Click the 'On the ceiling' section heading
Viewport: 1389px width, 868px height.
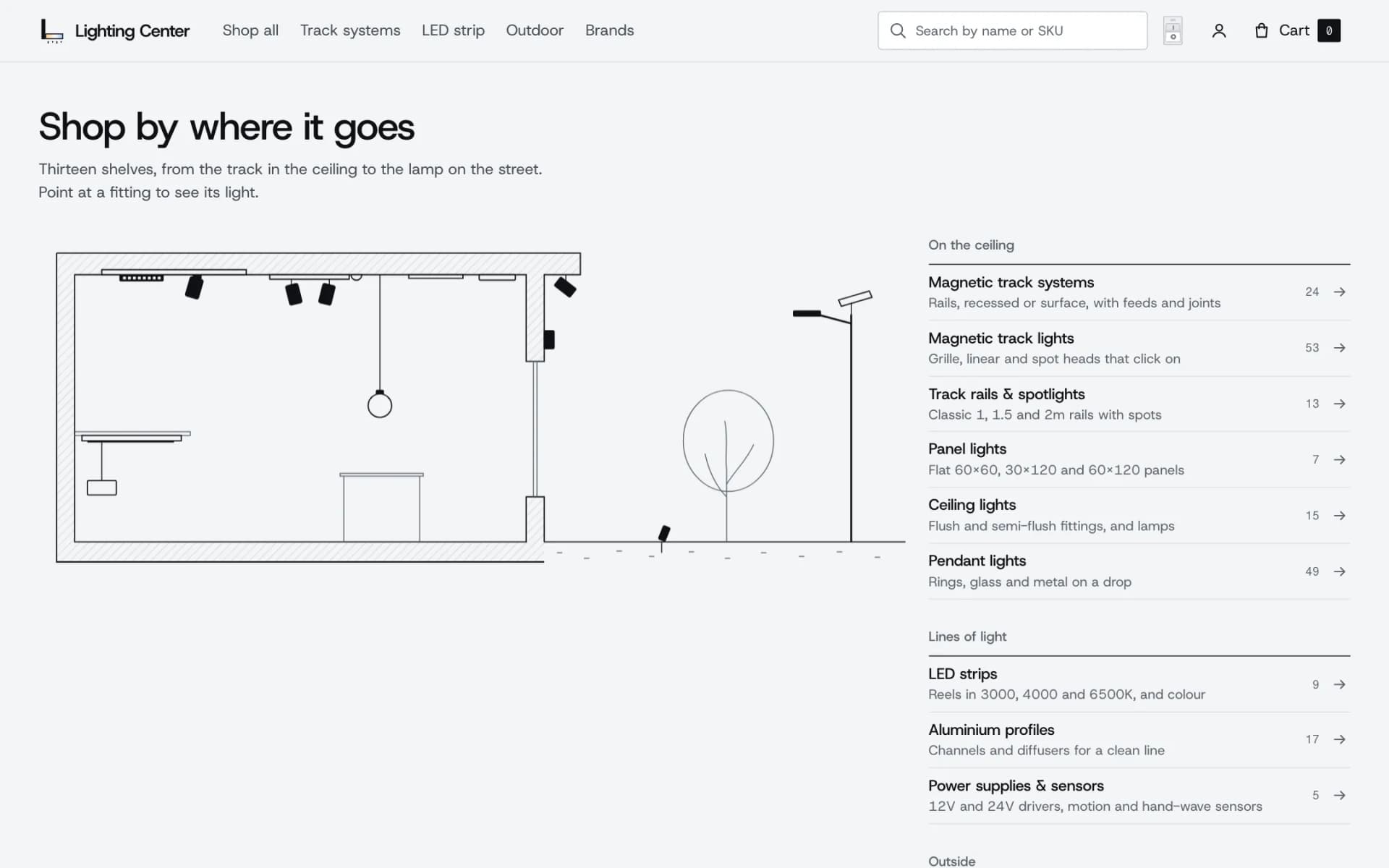click(x=971, y=245)
